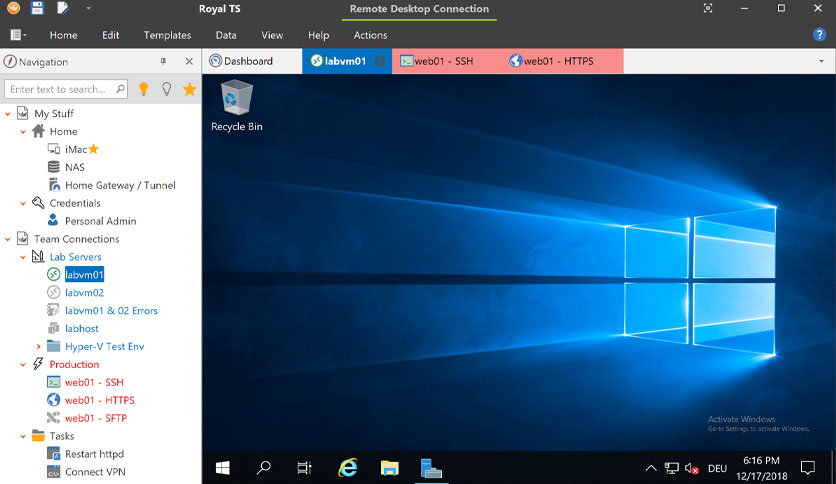Open the application file menu icon
This screenshot has height=484, width=836.
(x=18, y=35)
